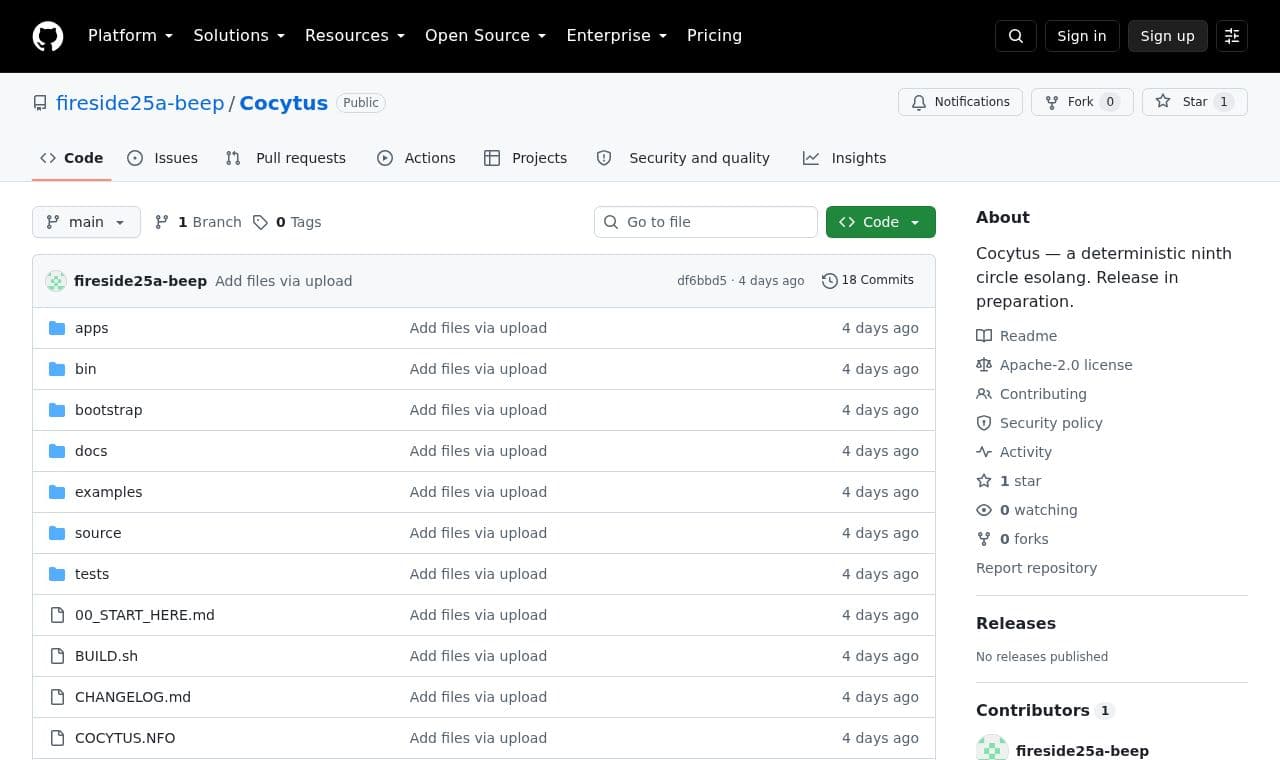This screenshot has height=760, width=1280.
Task: Click the Apache-2.0 license scale icon
Action: 984,365
